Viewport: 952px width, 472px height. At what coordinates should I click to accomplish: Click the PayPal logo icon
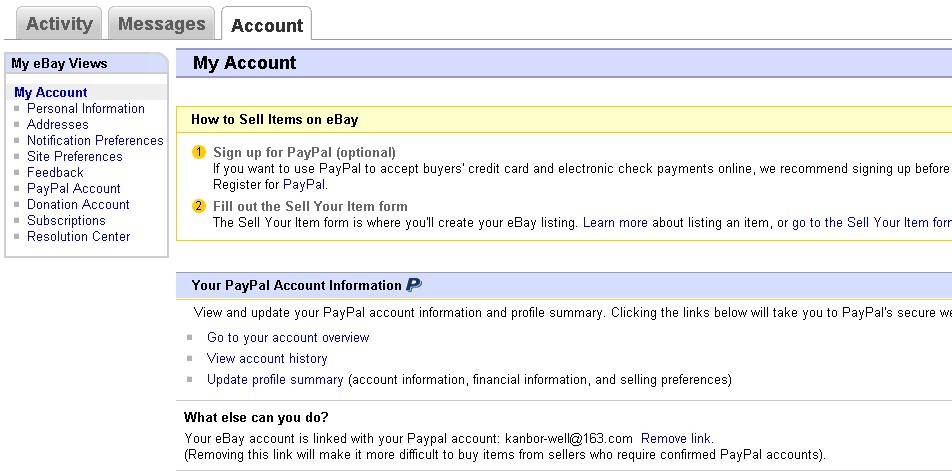pyautogui.click(x=414, y=285)
